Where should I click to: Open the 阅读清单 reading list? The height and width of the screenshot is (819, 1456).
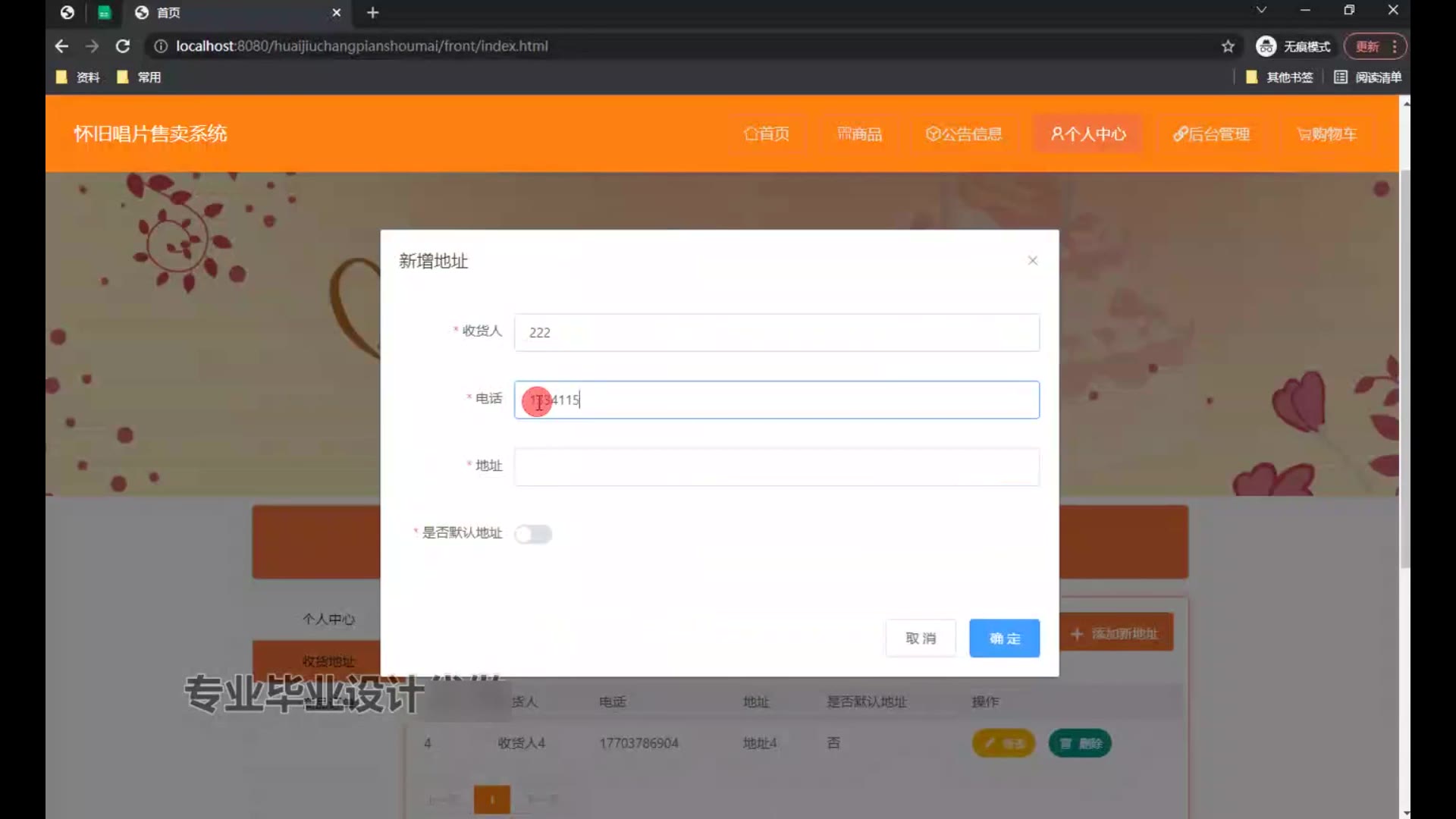click(x=1368, y=77)
